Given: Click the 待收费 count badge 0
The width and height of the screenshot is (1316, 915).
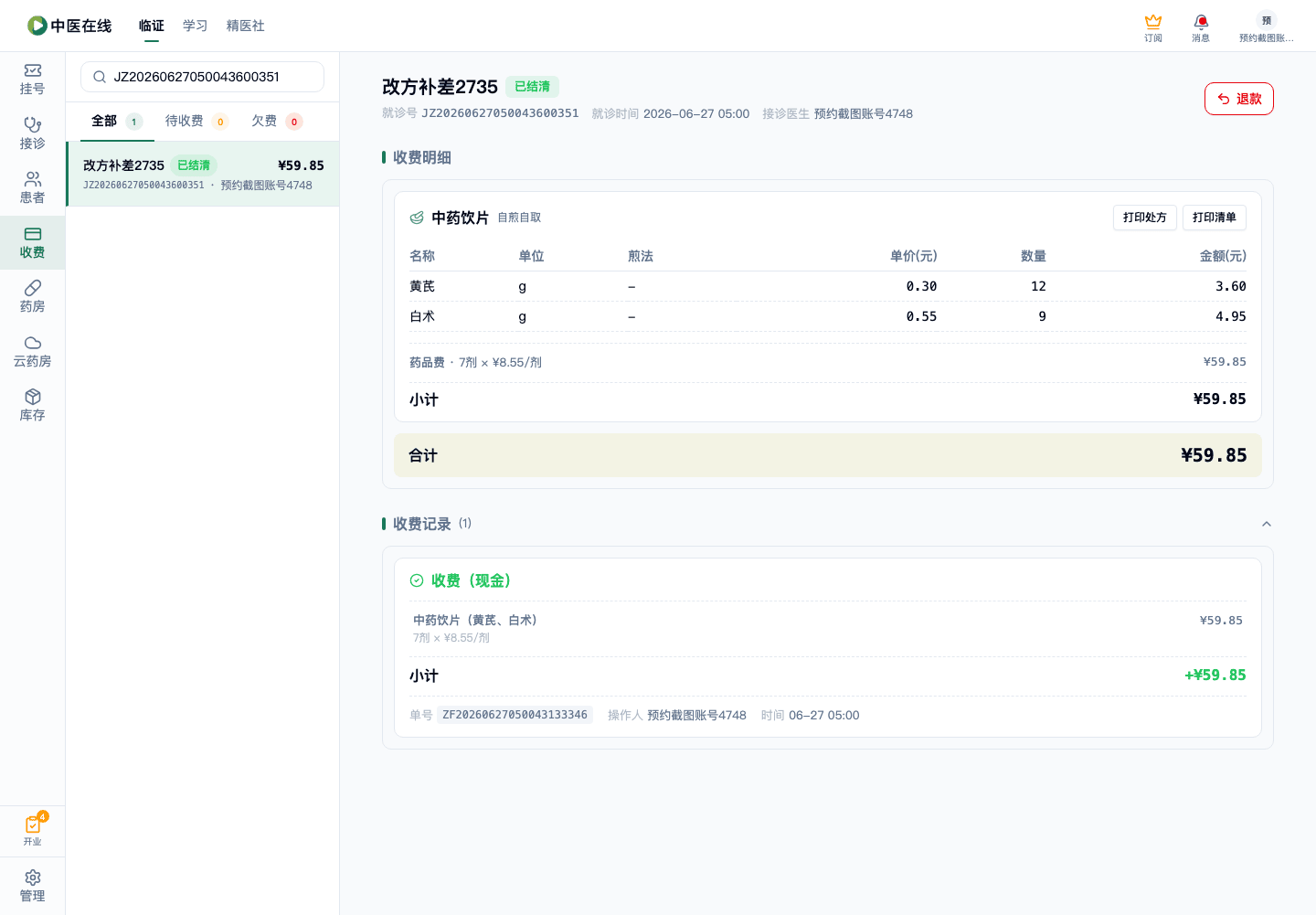Looking at the screenshot, I should [x=220, y=122].
